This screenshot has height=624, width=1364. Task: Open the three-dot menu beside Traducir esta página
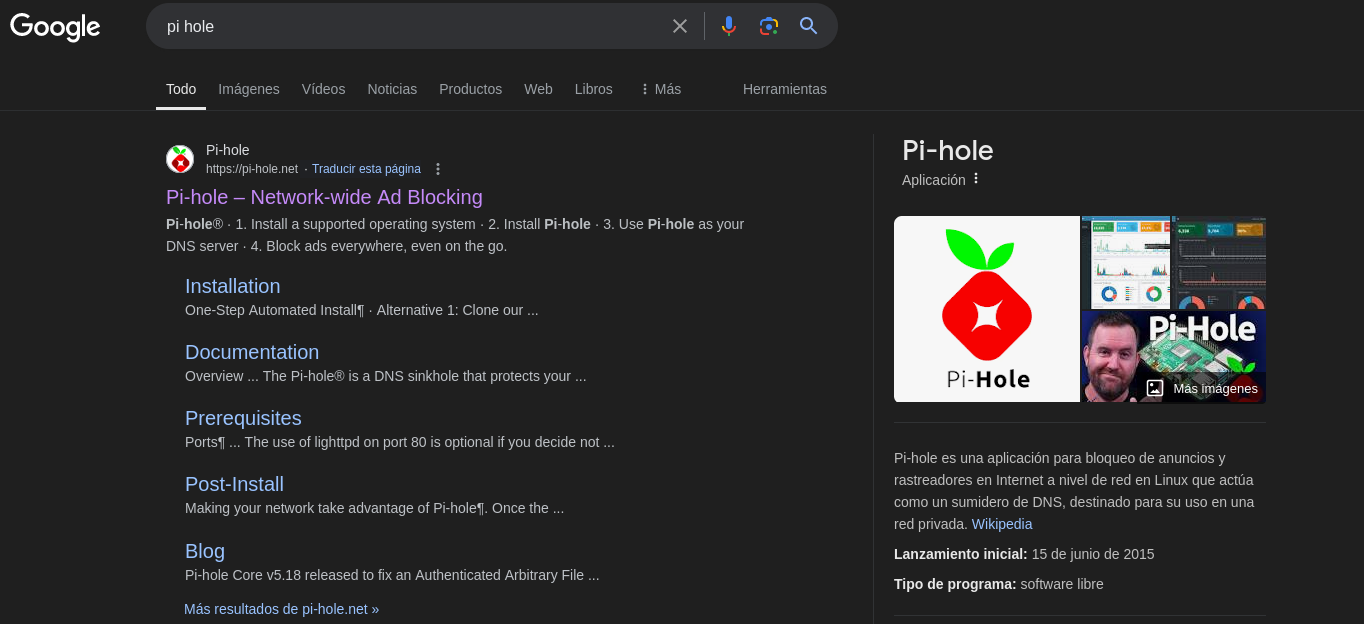click(438, 169)
